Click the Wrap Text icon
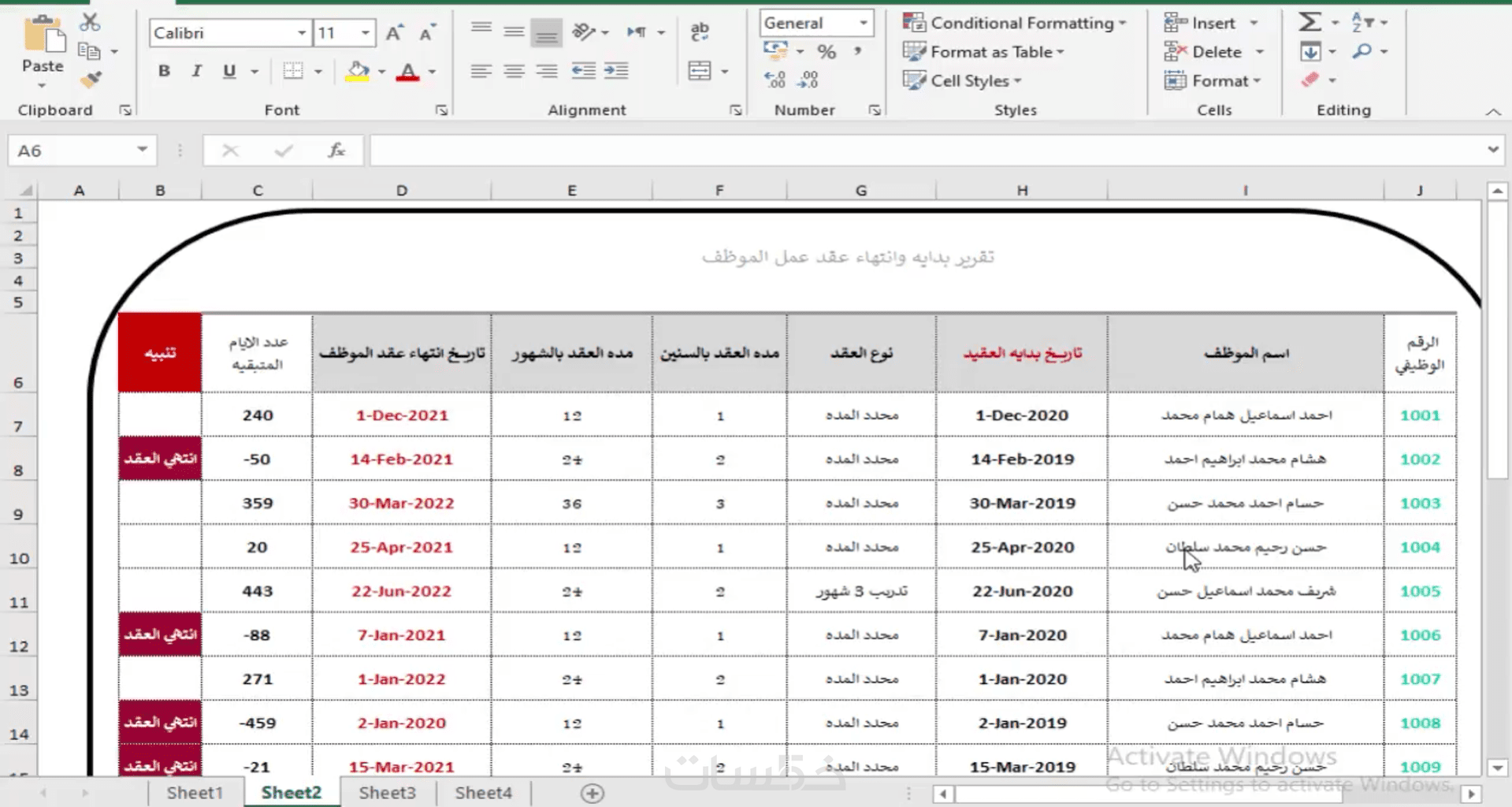 pos(700,32)
